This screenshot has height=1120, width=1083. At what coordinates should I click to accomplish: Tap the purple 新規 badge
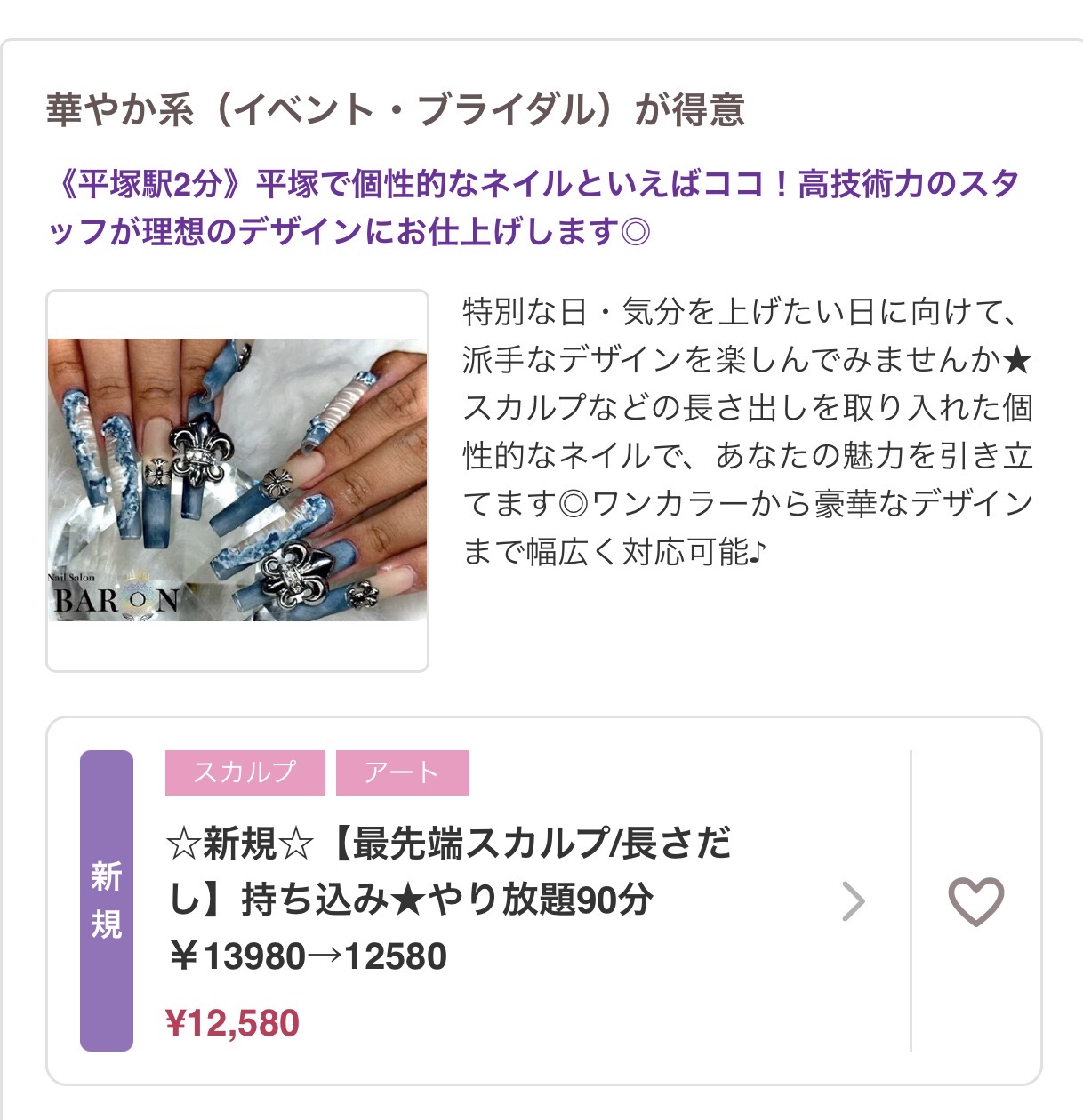coord(107,900)
